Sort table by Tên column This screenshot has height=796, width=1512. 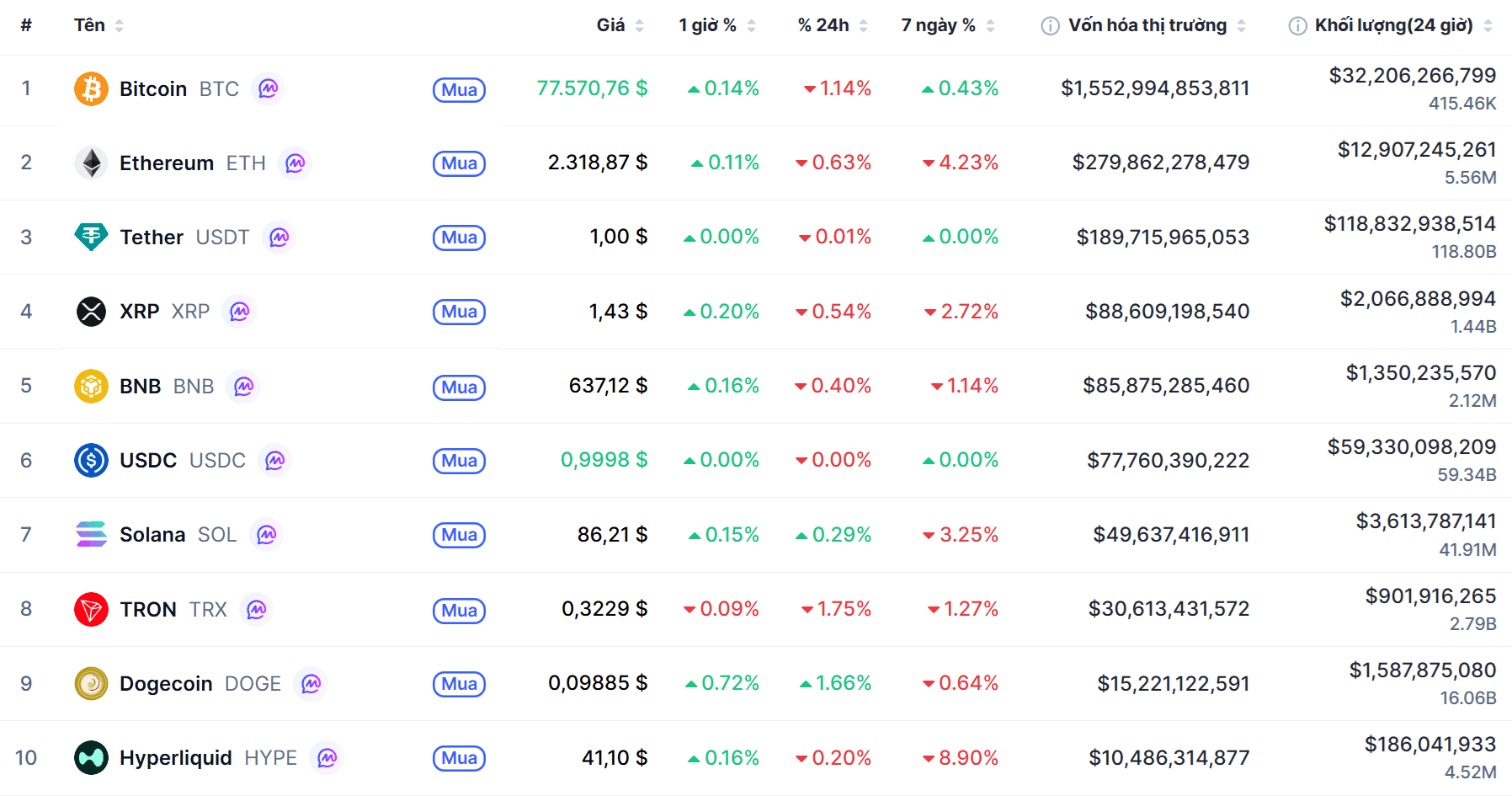click(99, 25)
